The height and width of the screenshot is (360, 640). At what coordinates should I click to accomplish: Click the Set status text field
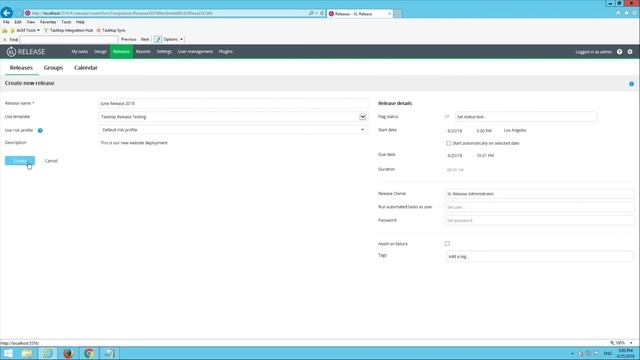526,117
